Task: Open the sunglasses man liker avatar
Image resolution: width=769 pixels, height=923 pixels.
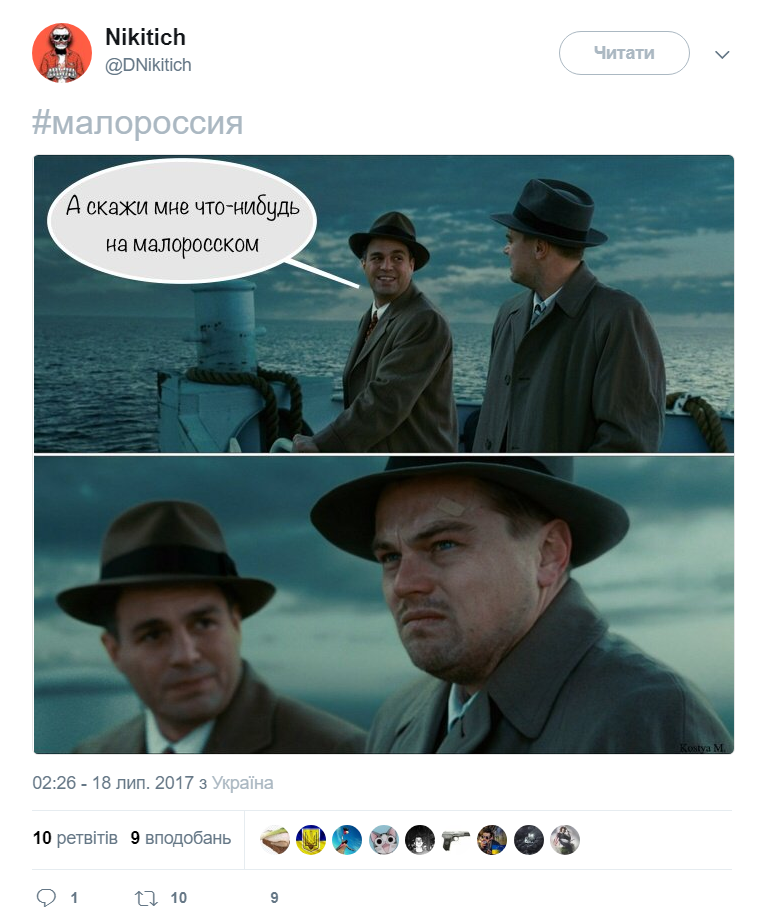Action: [492, 840]
